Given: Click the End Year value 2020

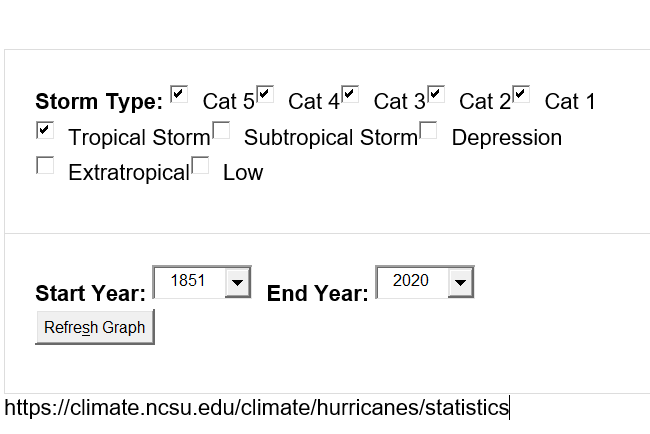Looking at the screenshot, I should pyautogui.click(x=410, y=282).
